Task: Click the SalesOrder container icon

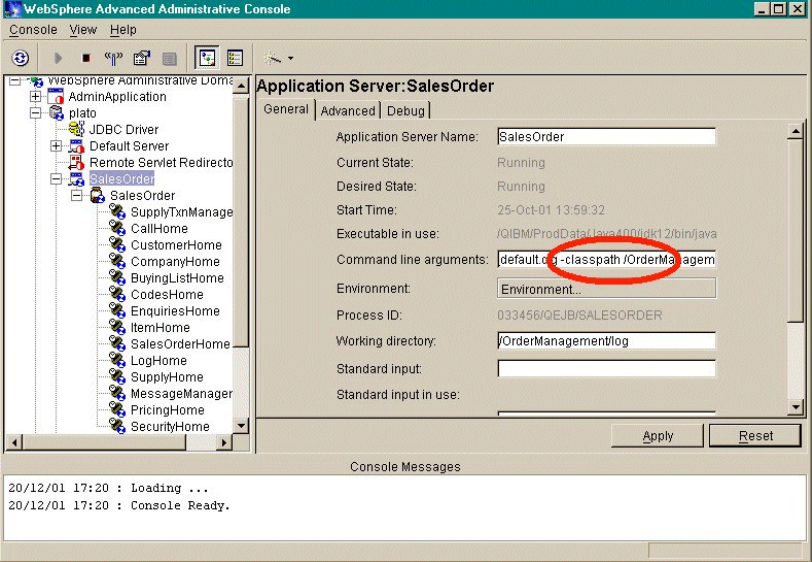Action: point(97,195)
